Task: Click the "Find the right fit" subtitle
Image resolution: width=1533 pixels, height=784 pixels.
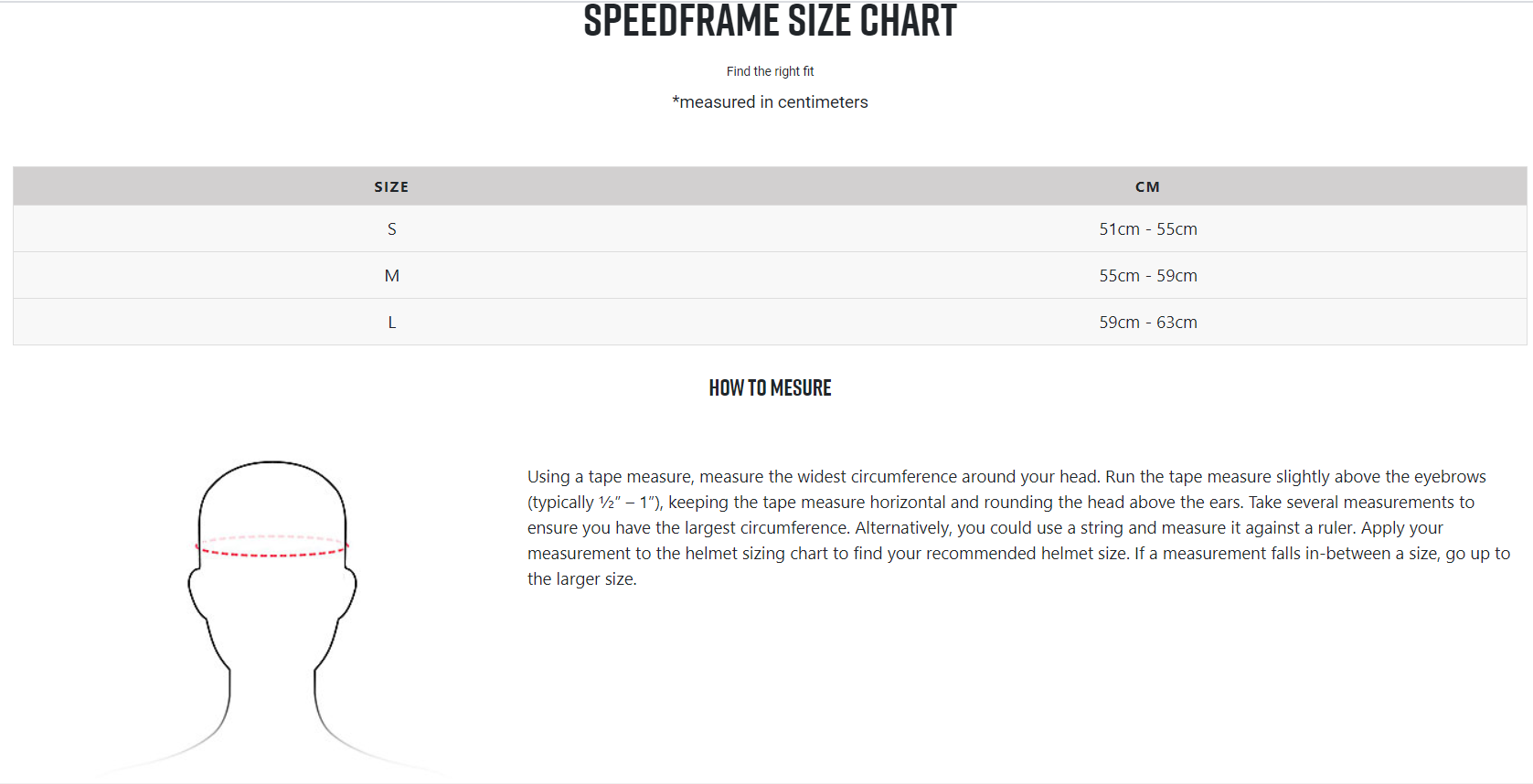Action: pyautogui.click(x=770, y=71)
